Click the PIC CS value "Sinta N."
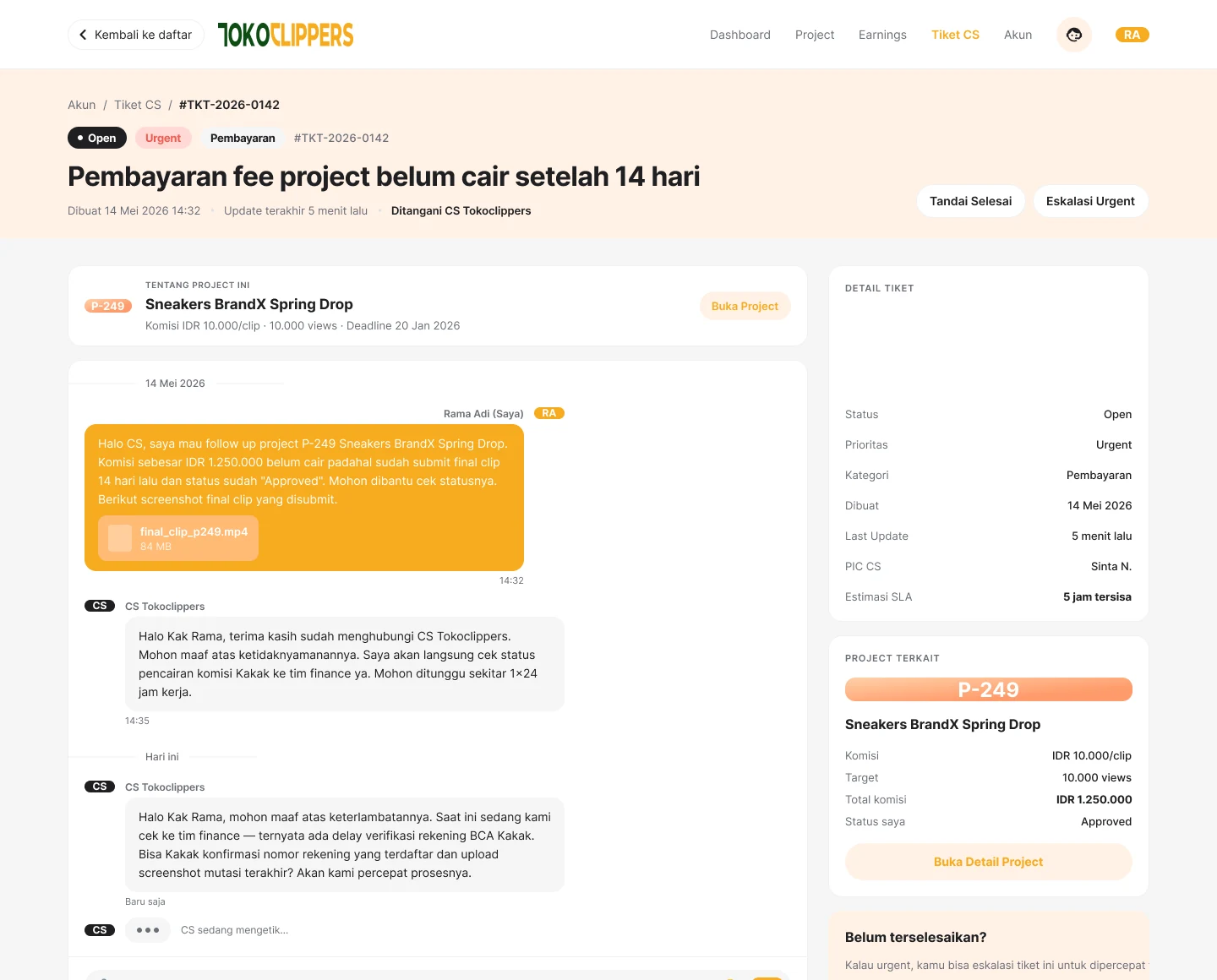The height and width of the screenshot is (980, 1217). pos(1111,566)
